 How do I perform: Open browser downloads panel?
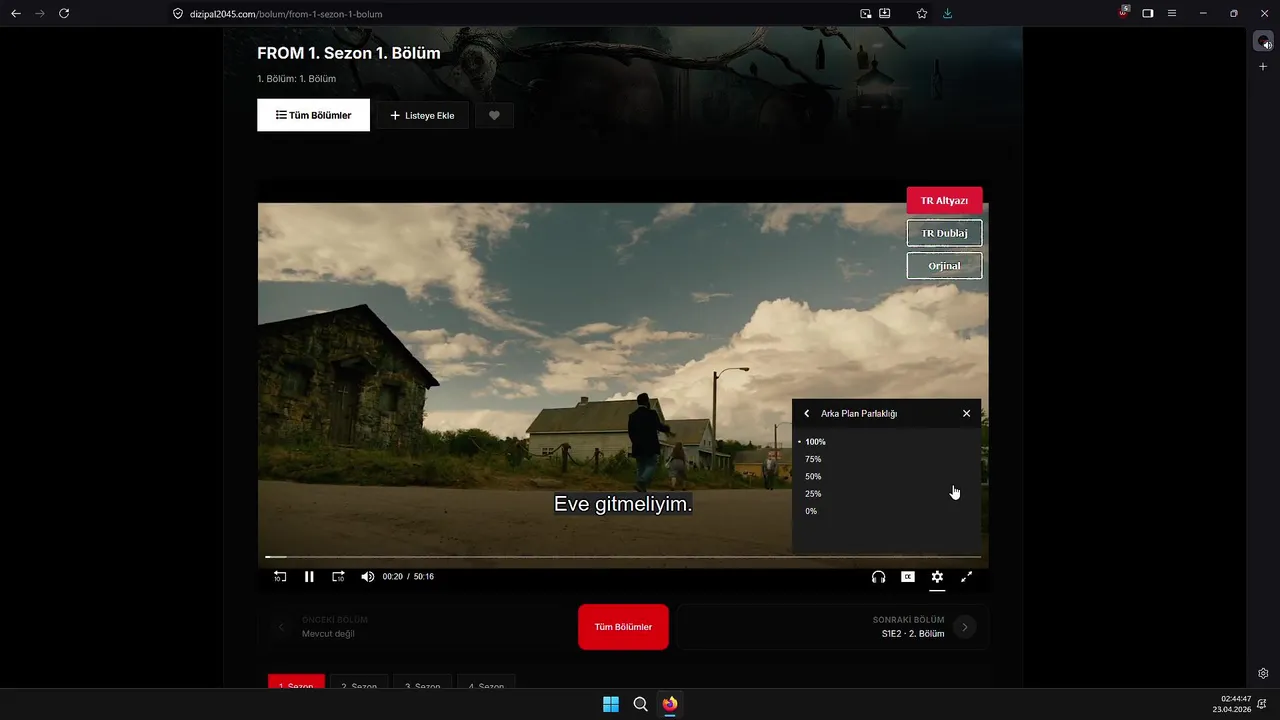pyautogui.click(x=947, y=14)
